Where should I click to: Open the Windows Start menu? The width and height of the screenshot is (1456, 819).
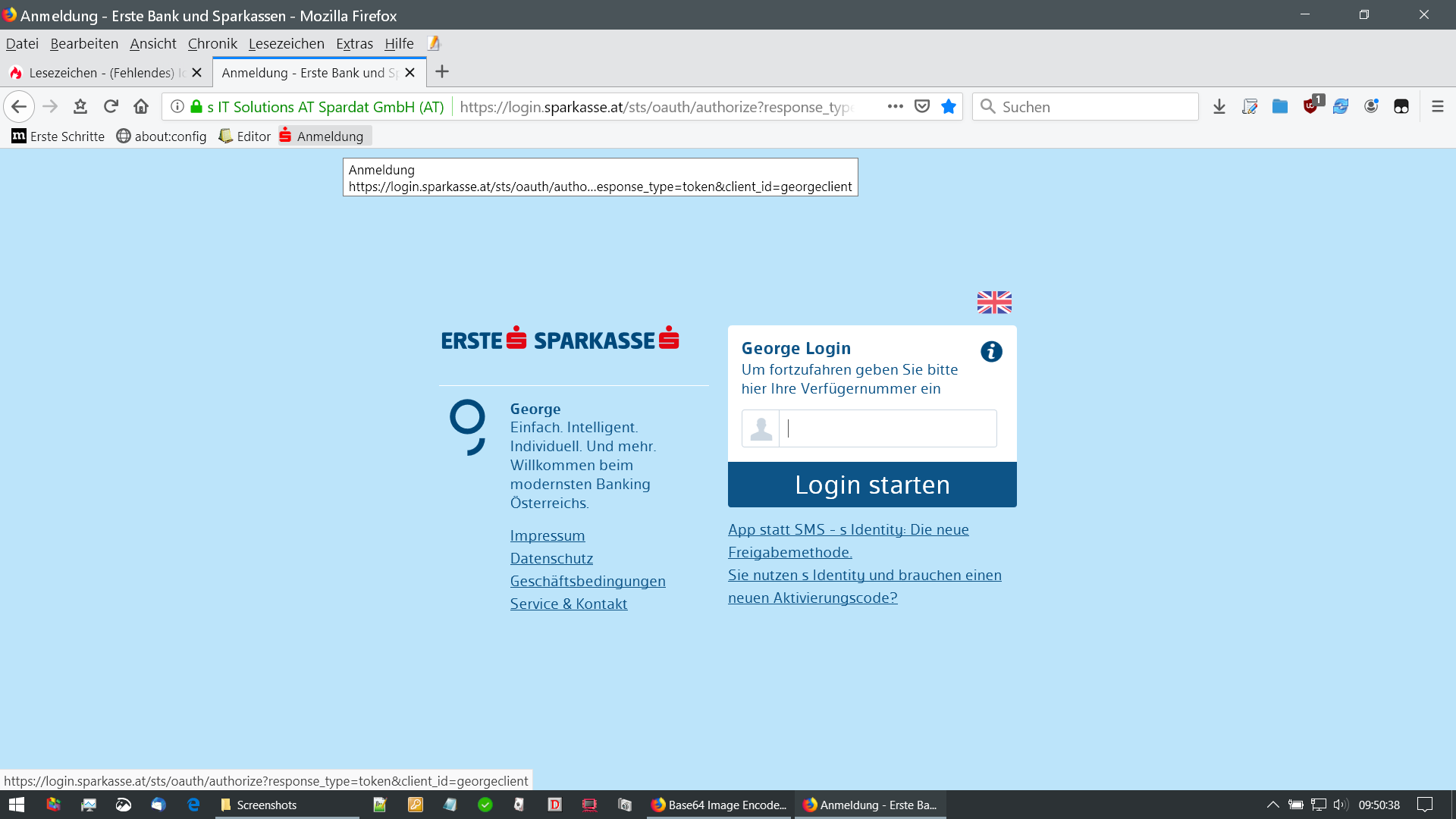(17, 805)
